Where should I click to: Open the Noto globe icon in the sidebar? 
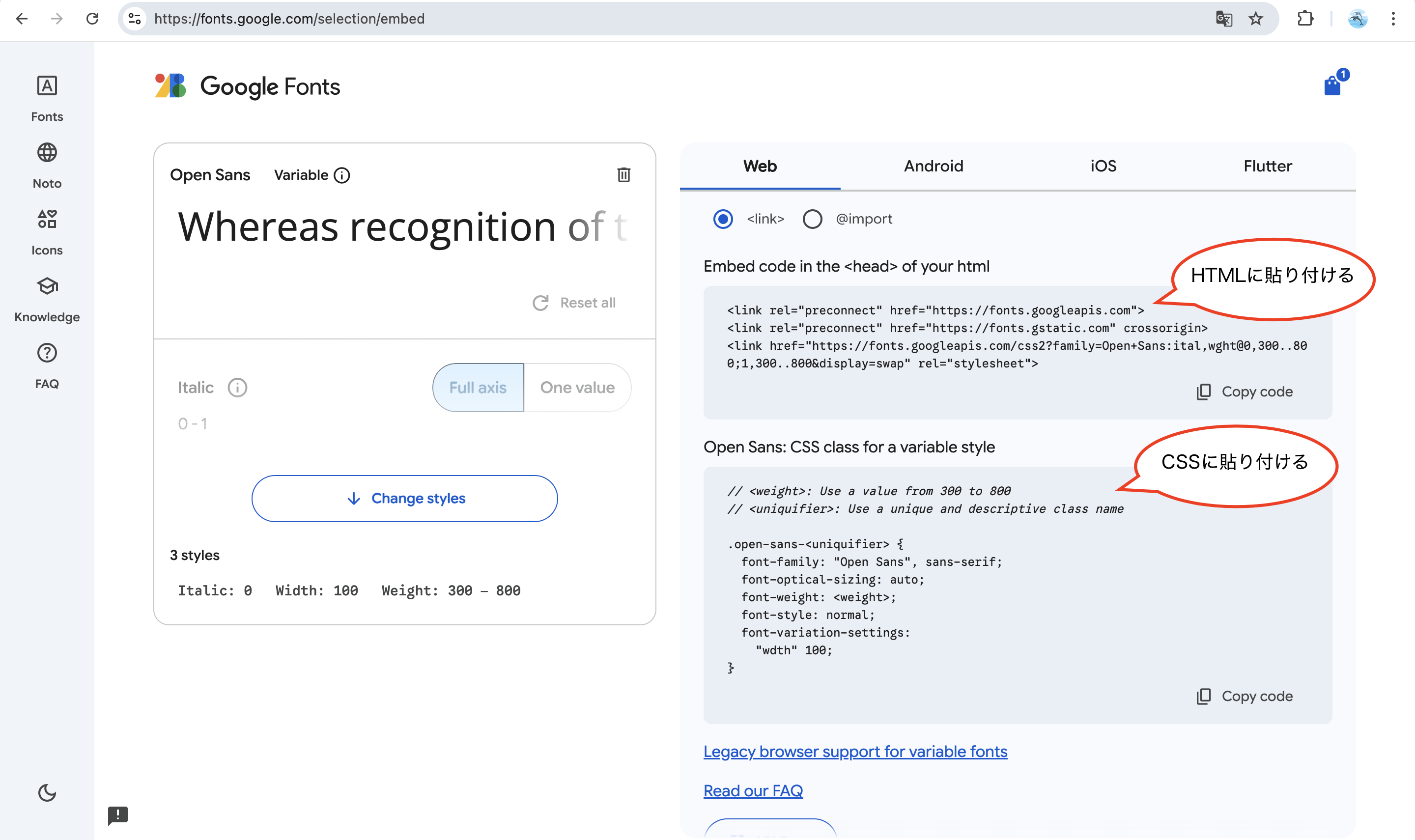click(x=47, y=153)
